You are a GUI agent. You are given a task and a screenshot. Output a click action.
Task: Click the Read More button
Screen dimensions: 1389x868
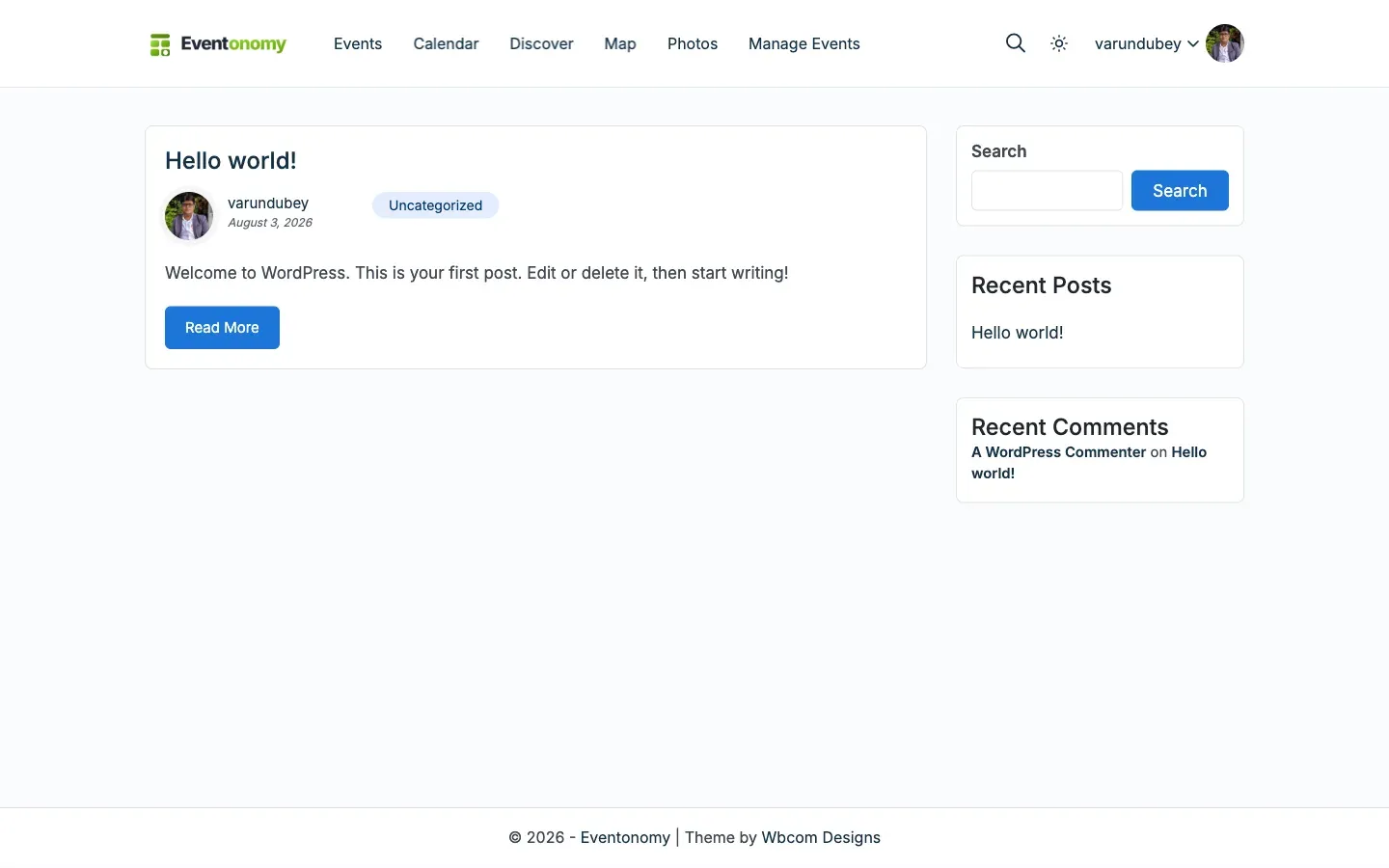(222, 328)
